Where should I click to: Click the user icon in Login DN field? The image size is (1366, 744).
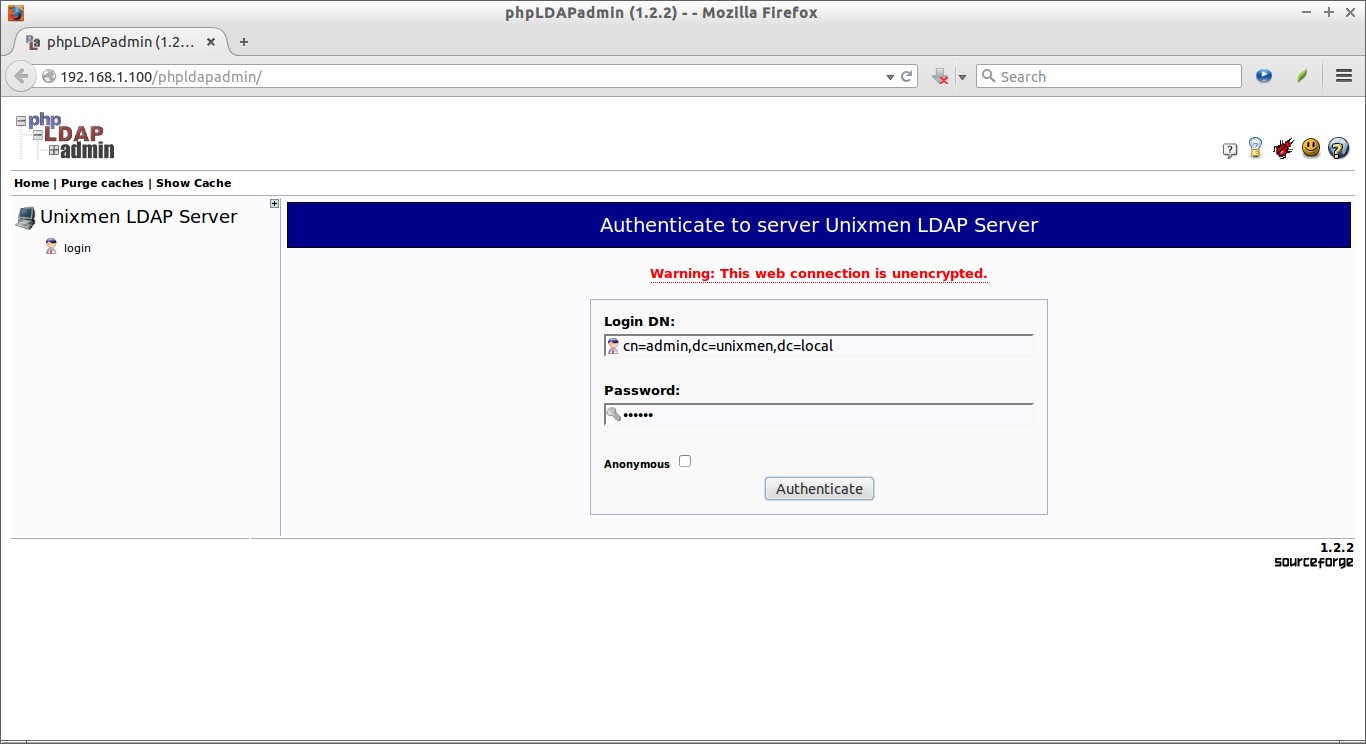pyautogui.click(x=613, y=346)
